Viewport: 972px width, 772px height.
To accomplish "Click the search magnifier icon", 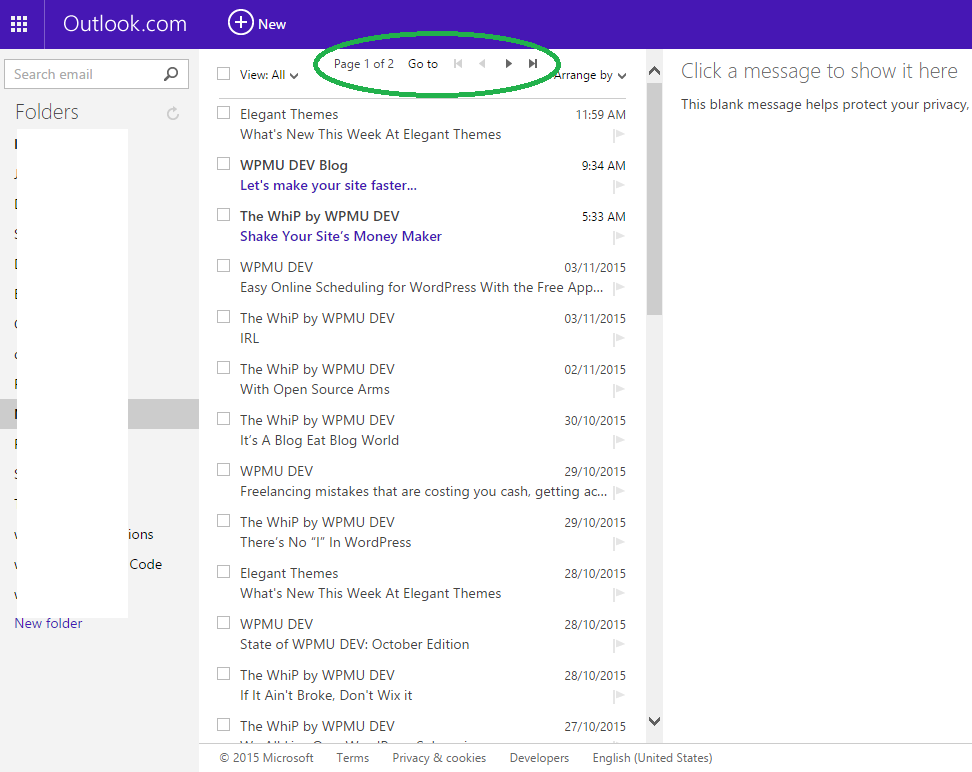I will [174, 73].
